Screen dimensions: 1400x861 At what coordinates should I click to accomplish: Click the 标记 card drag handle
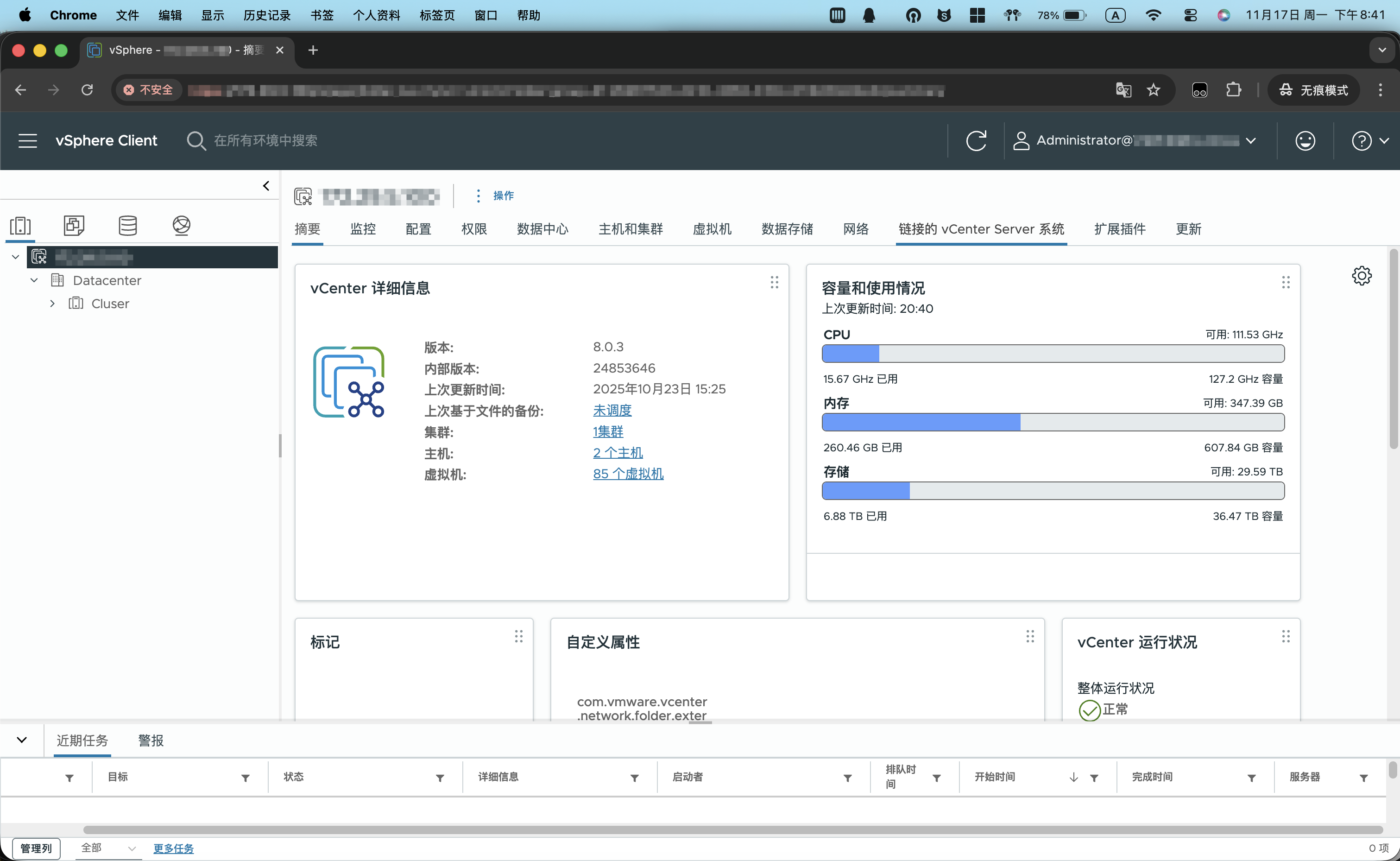coord(518,637)
